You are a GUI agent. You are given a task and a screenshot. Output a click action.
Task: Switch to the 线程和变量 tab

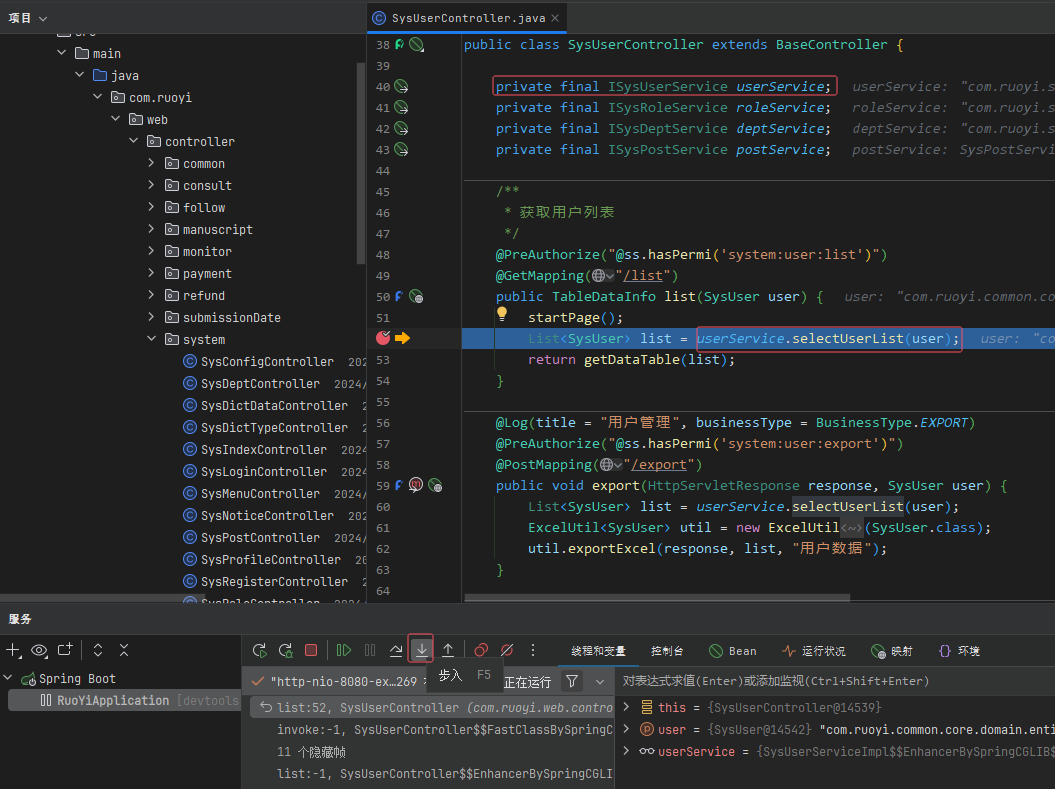coord(598,651)
